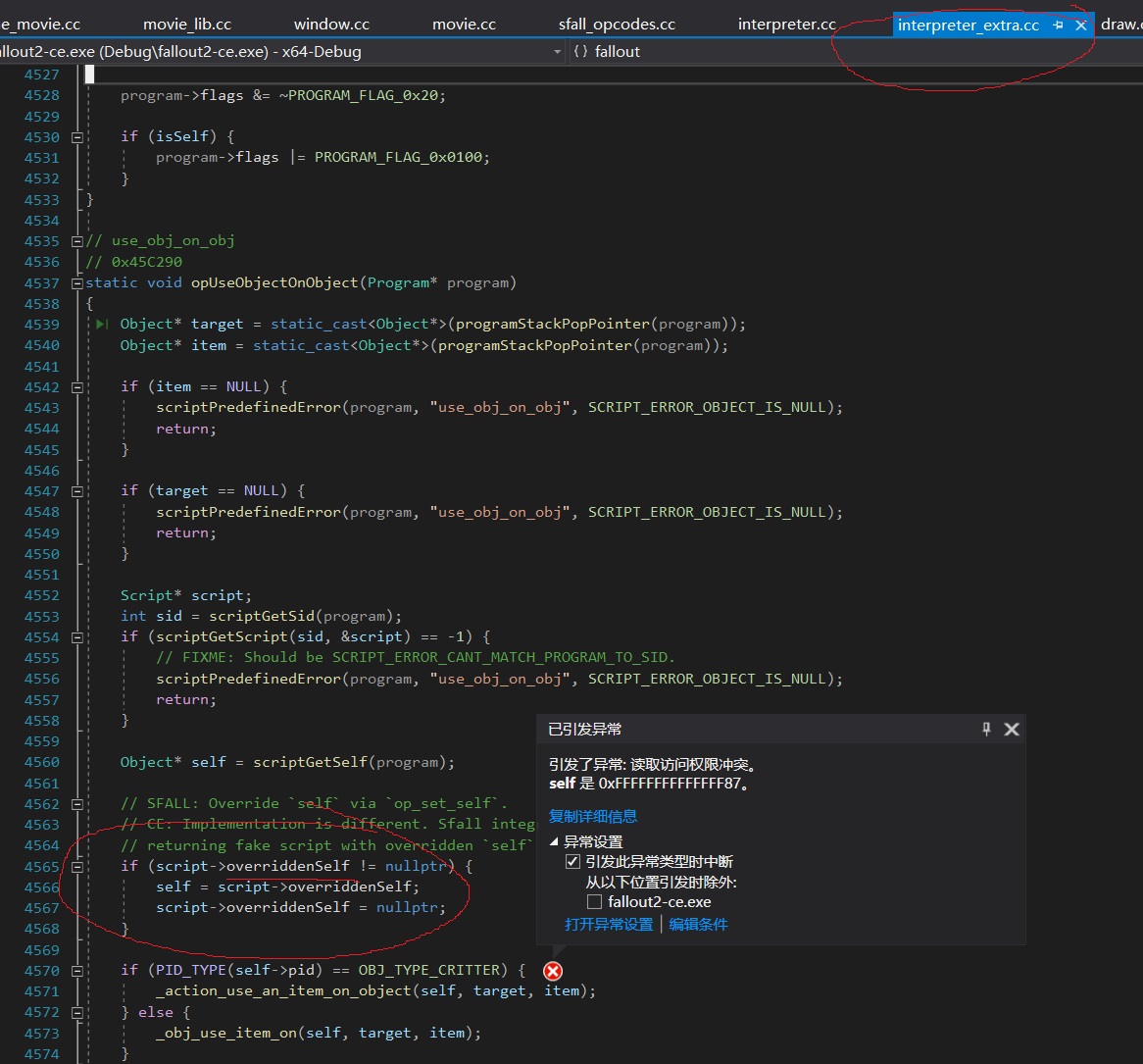Image resolution: width=1143 pixels, height=1064 pixels.
Task: Dismiss the exception helper with its X icon
Action: pyautogui.click(x=1012, y=729)
